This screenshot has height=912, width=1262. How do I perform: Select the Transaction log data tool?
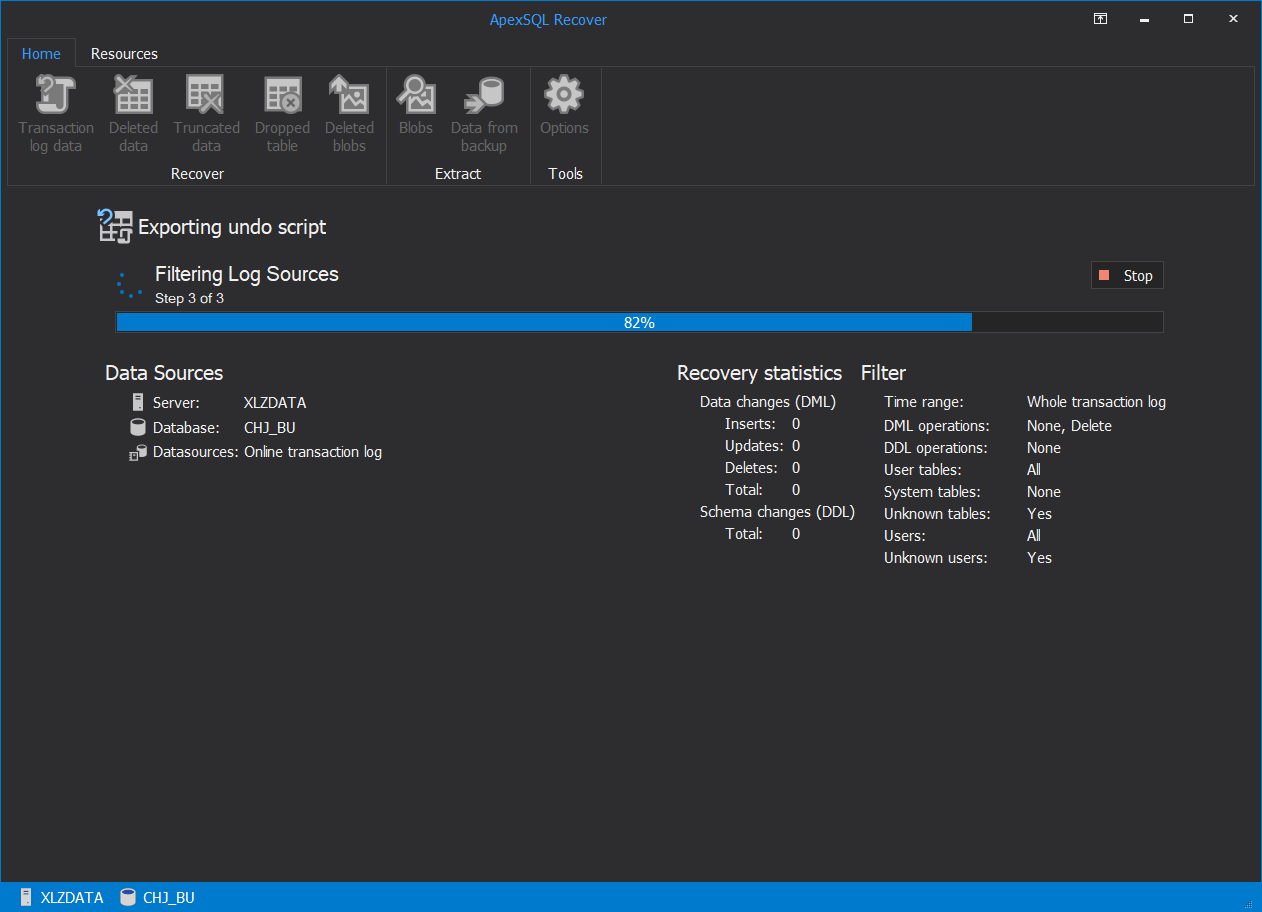[55, 110]
